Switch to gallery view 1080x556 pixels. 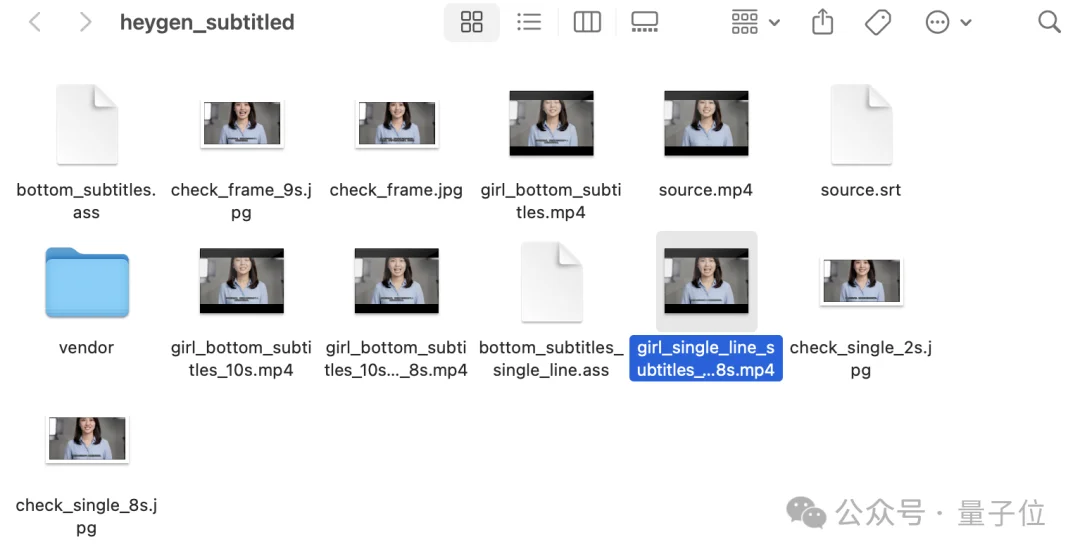pos(645,22)
